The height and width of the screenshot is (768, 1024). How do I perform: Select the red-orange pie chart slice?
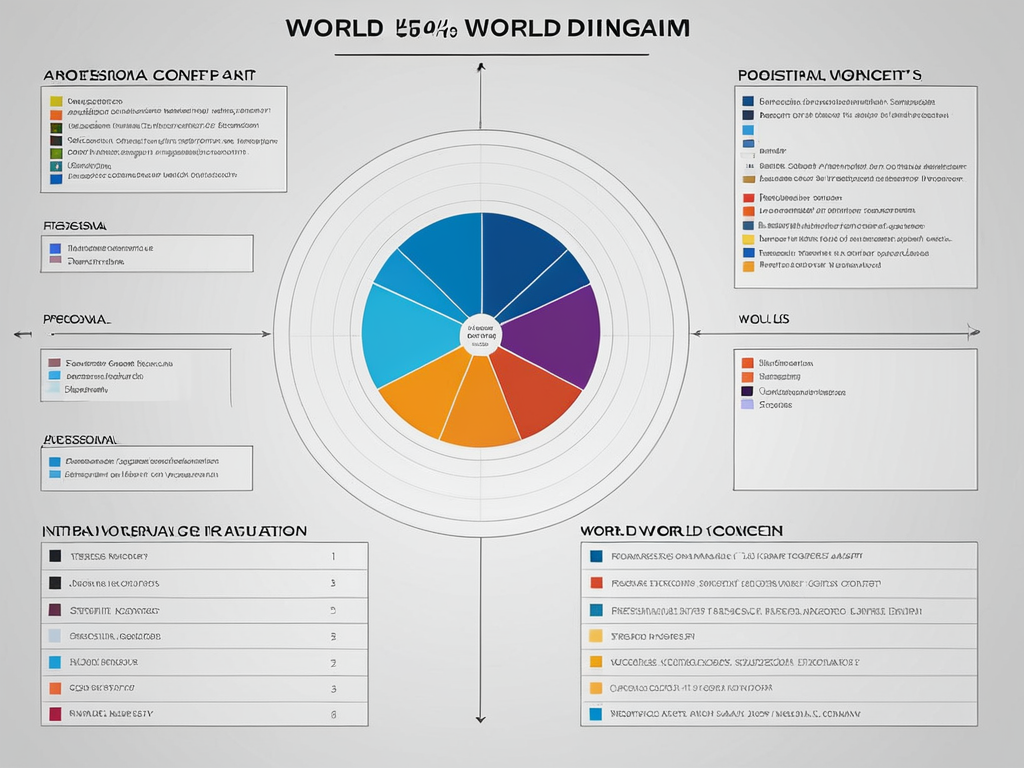pyautogui.click(x=530, y=390)
